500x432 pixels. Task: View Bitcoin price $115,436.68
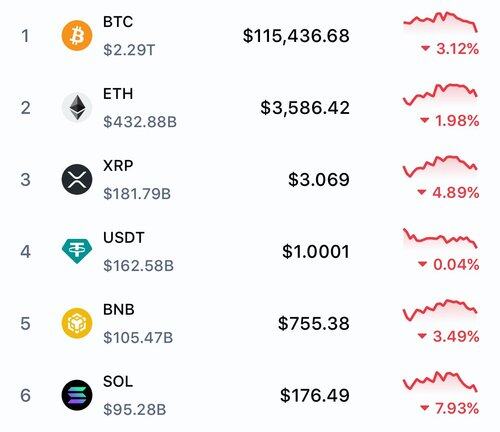click(296, 36)
